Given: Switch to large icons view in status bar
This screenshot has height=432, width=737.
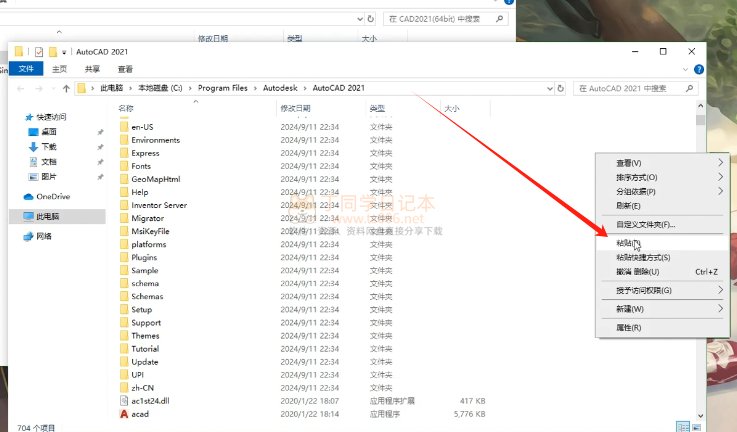Looking at the screenshot, I should 696,426.
